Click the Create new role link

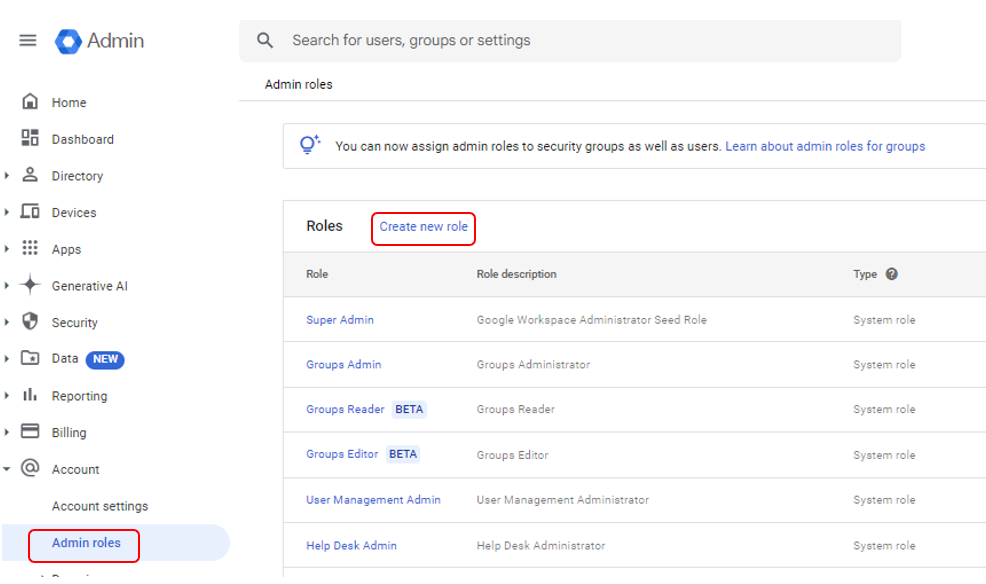423,226
